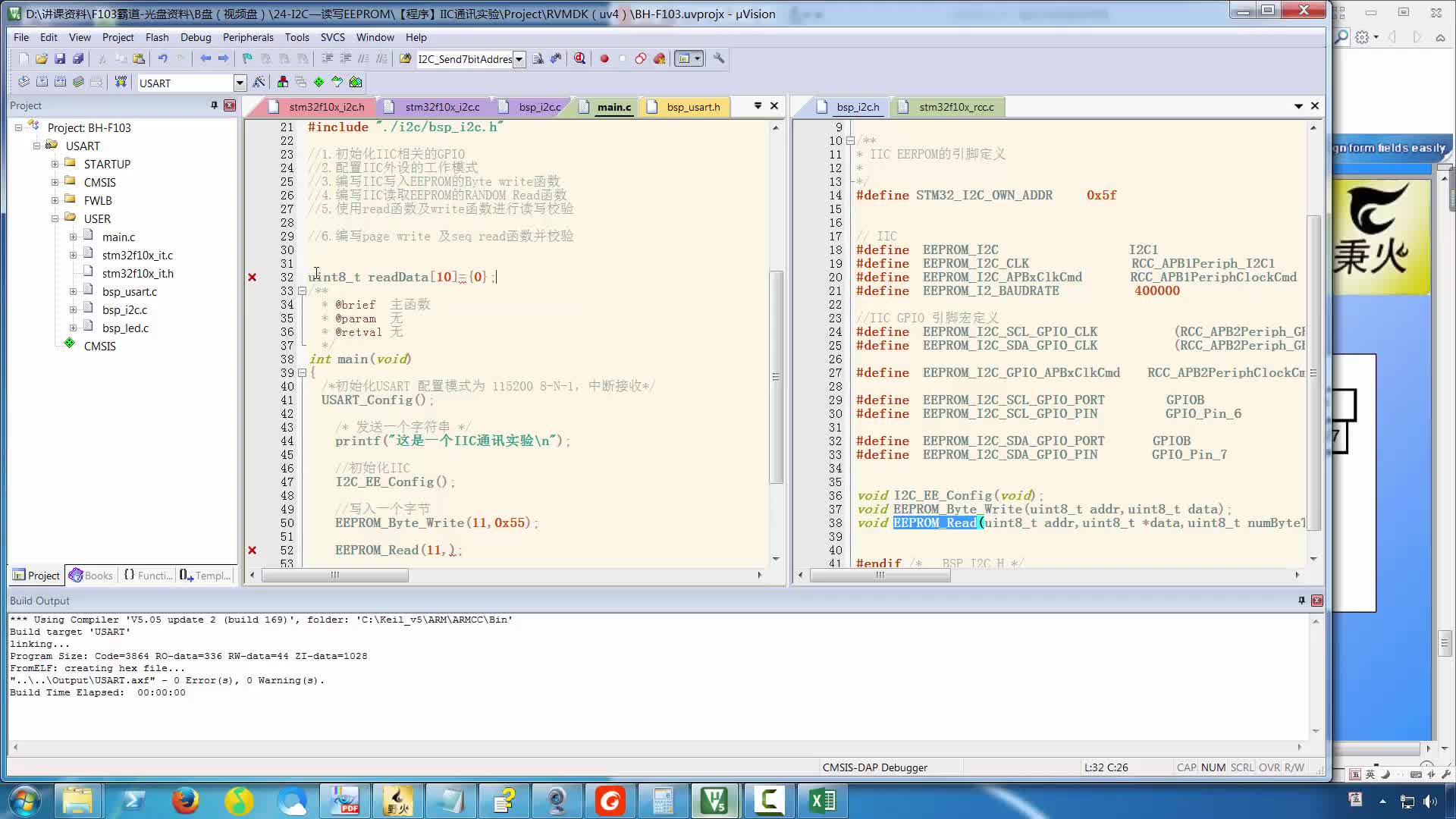Show left editor tab list dropdown
Image resolution: width=1456 pixels, height=819 pixels.
click(x=758, y=106)
